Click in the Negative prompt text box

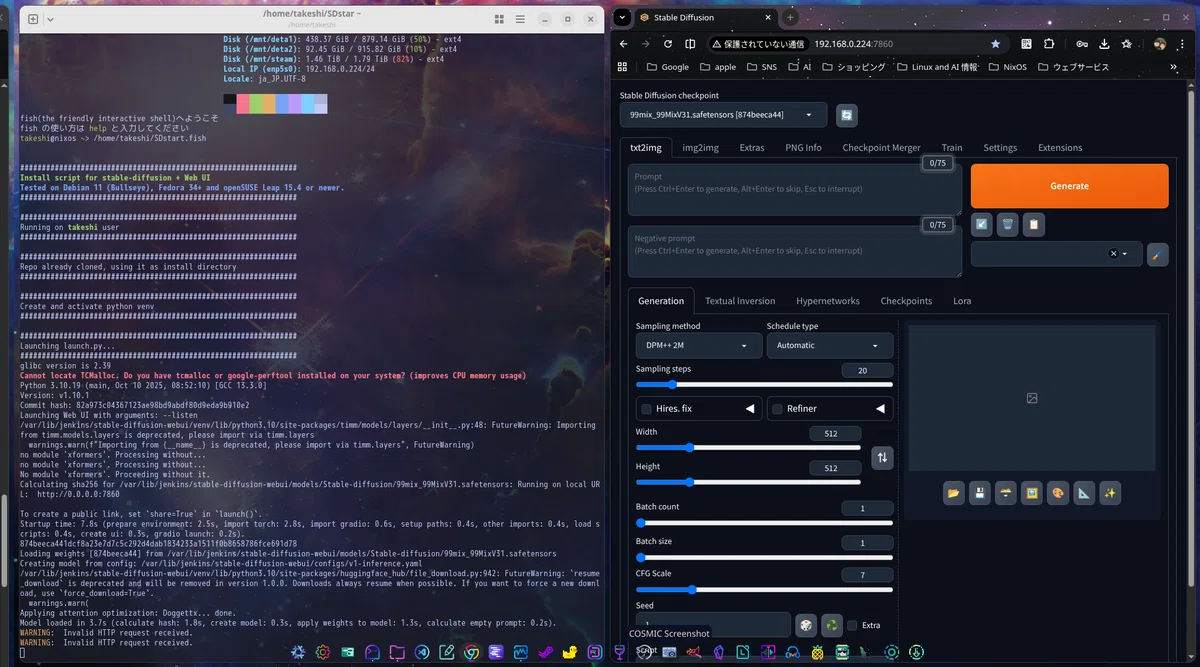click(794, 251)
